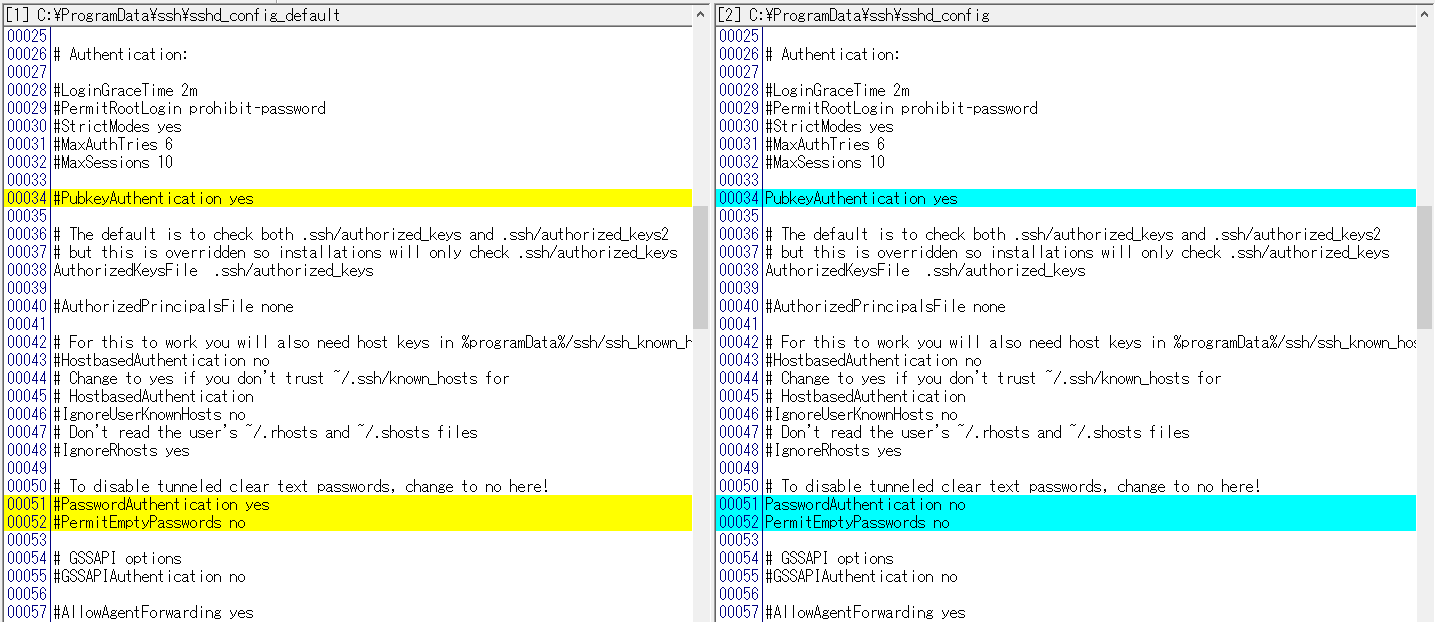Click #LoginGraceTime 2m line in right pane
This screenshot has width=1435, height=622.
[x=837, y=91]
